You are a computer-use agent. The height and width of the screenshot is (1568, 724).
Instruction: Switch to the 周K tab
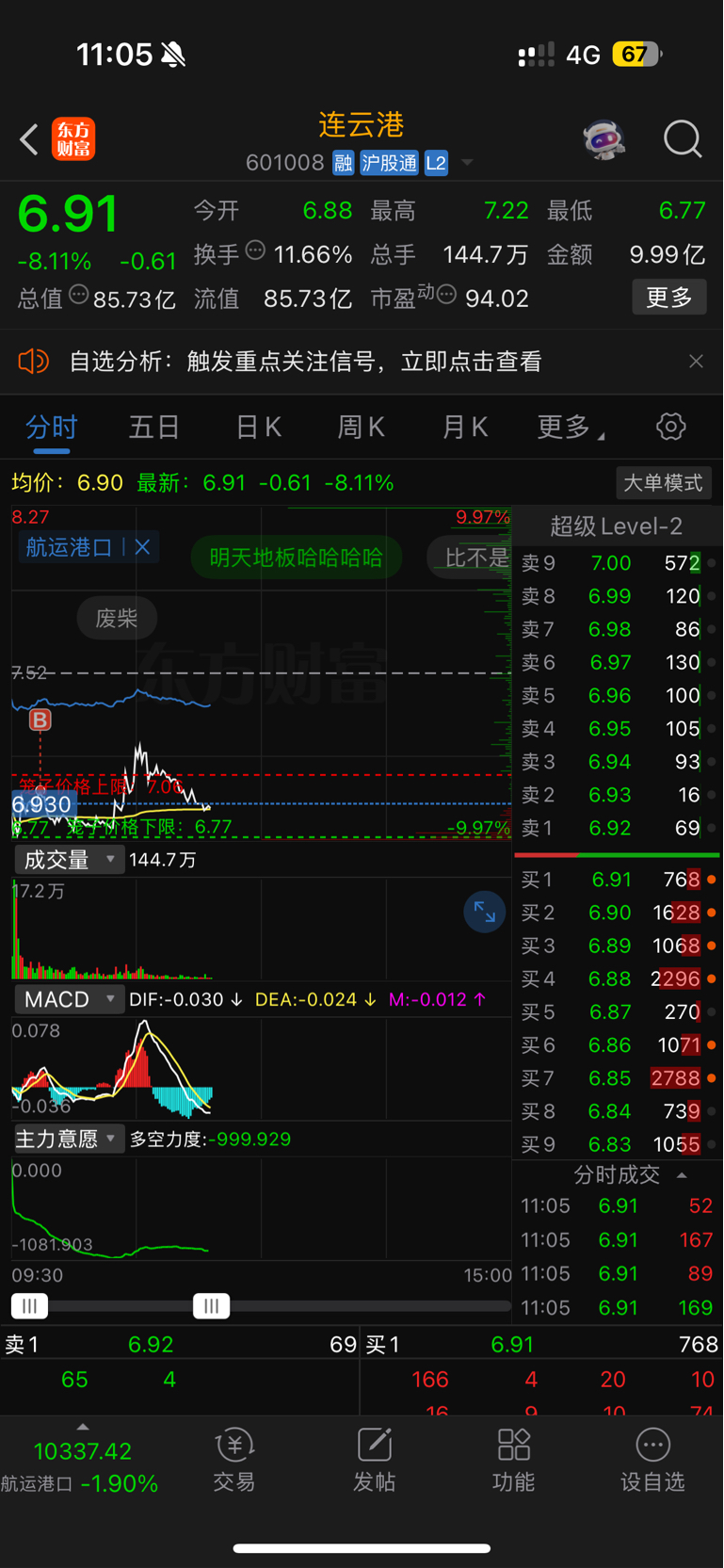tap(362, 428)
